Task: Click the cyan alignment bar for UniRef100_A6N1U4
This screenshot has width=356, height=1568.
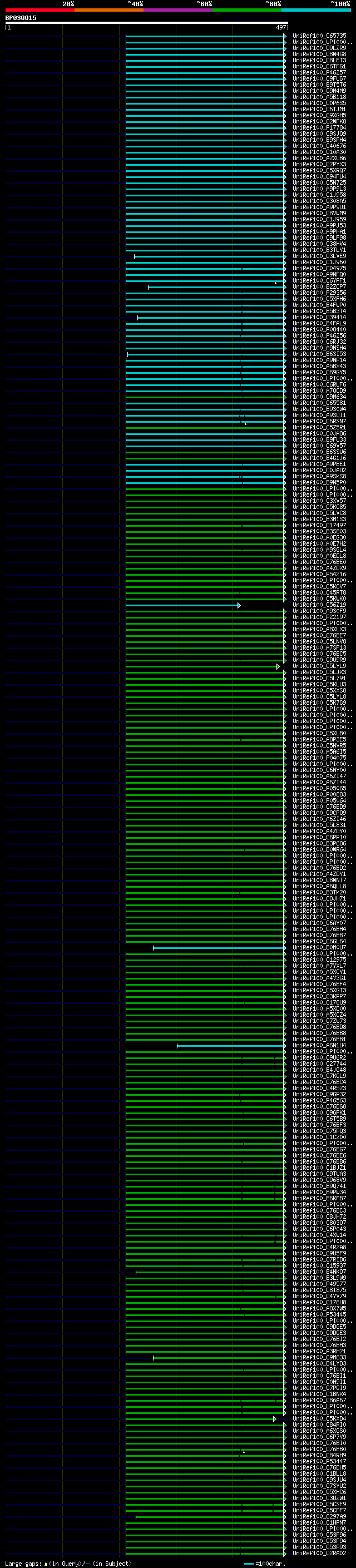Action: (231, 1046)
